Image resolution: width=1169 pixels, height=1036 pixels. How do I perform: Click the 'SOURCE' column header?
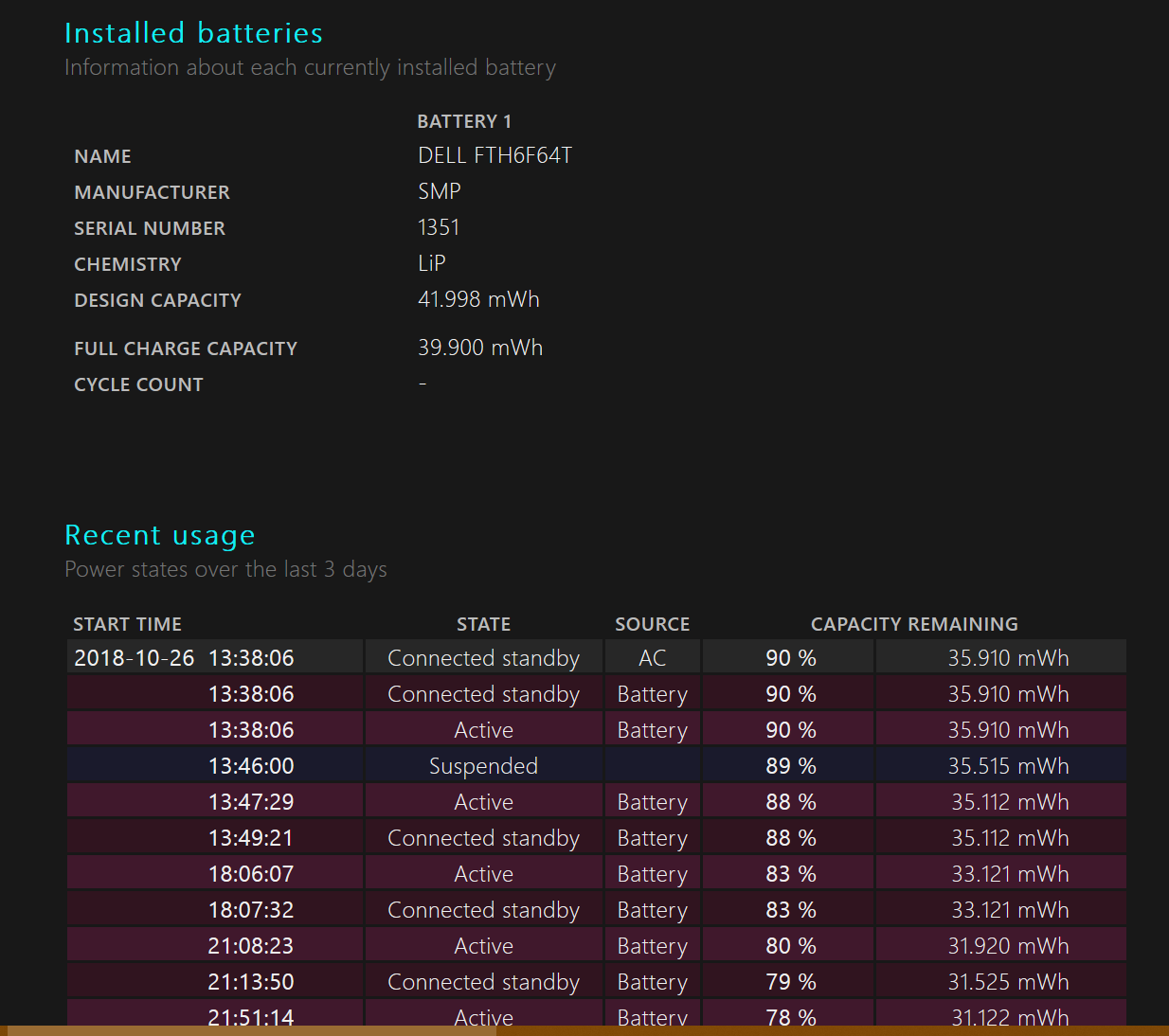(652, 624)
